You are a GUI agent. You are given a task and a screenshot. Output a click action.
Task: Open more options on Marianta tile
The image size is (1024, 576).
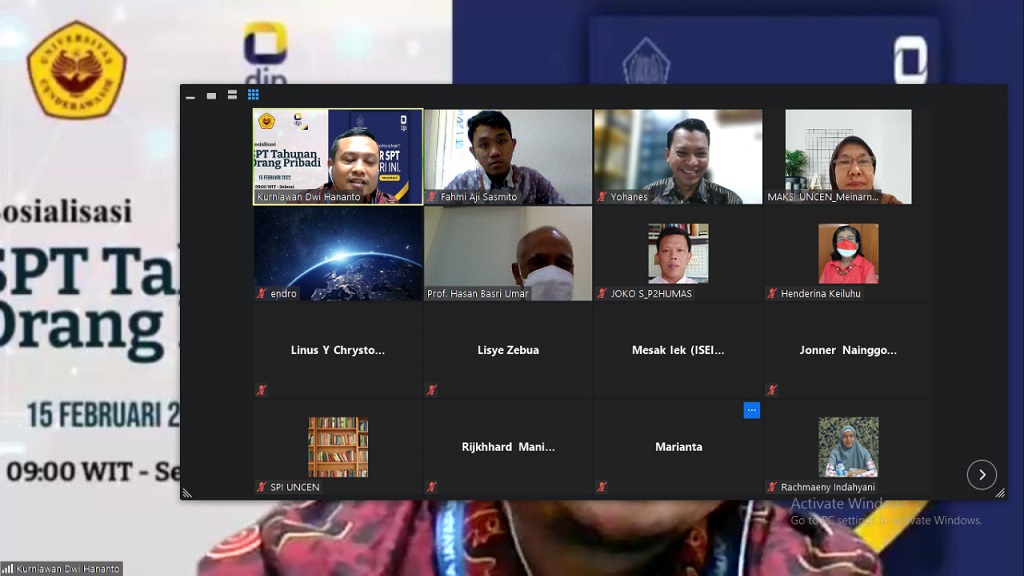click(752, 410)
